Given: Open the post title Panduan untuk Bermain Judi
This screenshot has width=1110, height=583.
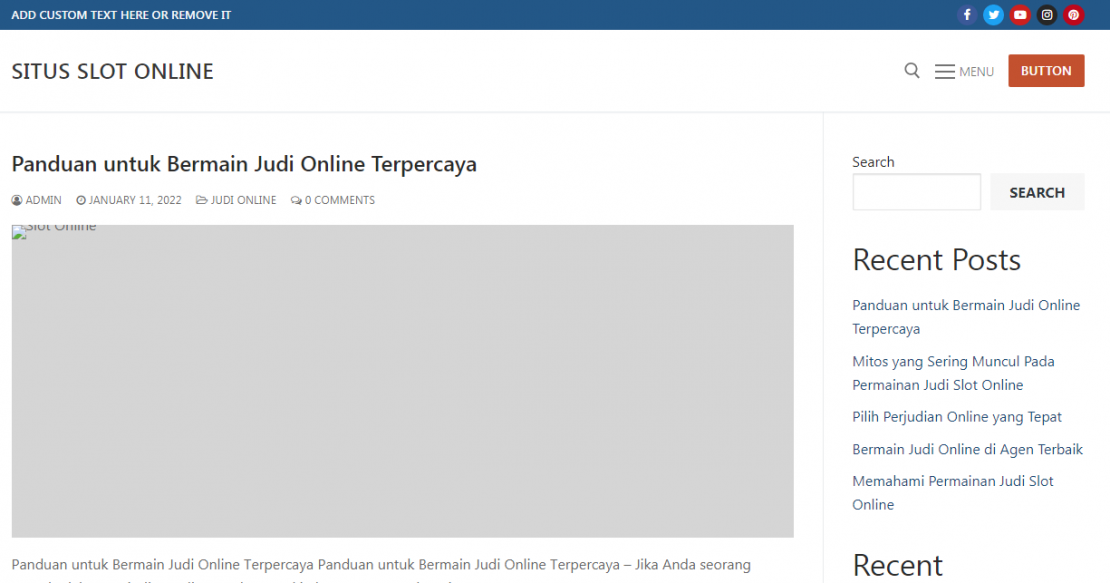Looking at the screenshot, I should (244, 164).
